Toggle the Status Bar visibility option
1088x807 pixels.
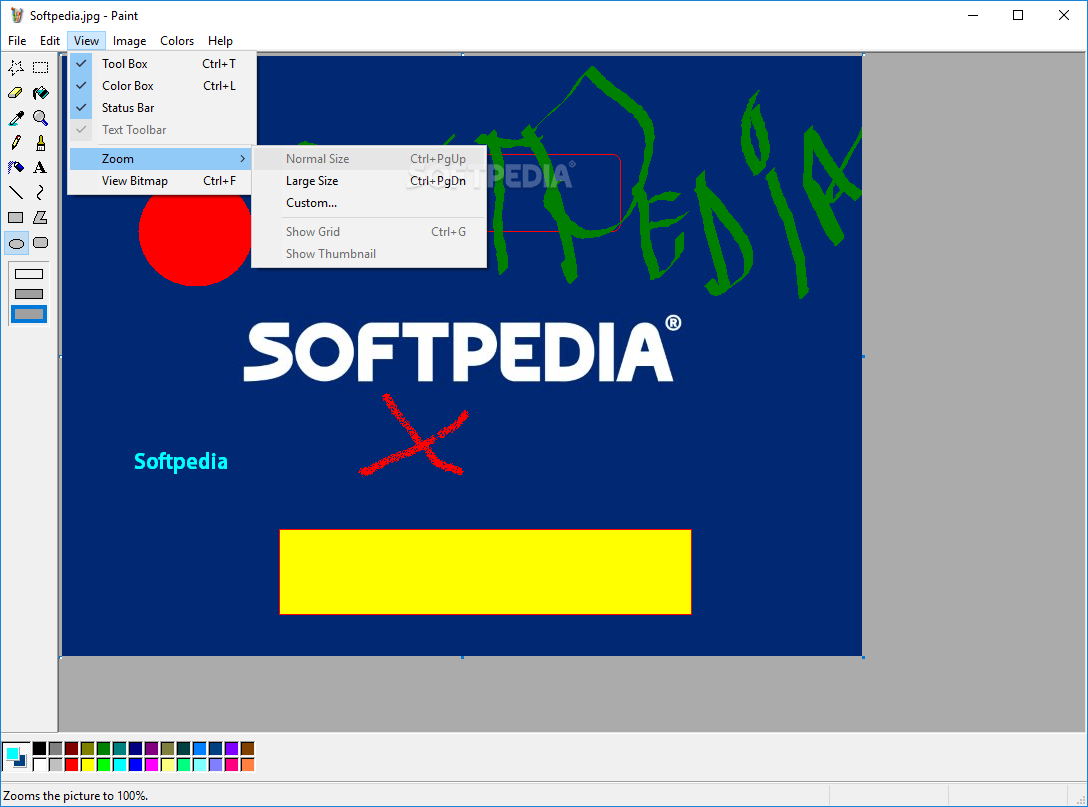[162, 108]
